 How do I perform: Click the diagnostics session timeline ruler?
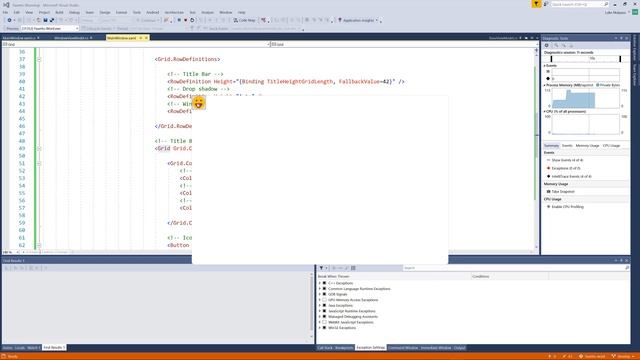point(586,59)
